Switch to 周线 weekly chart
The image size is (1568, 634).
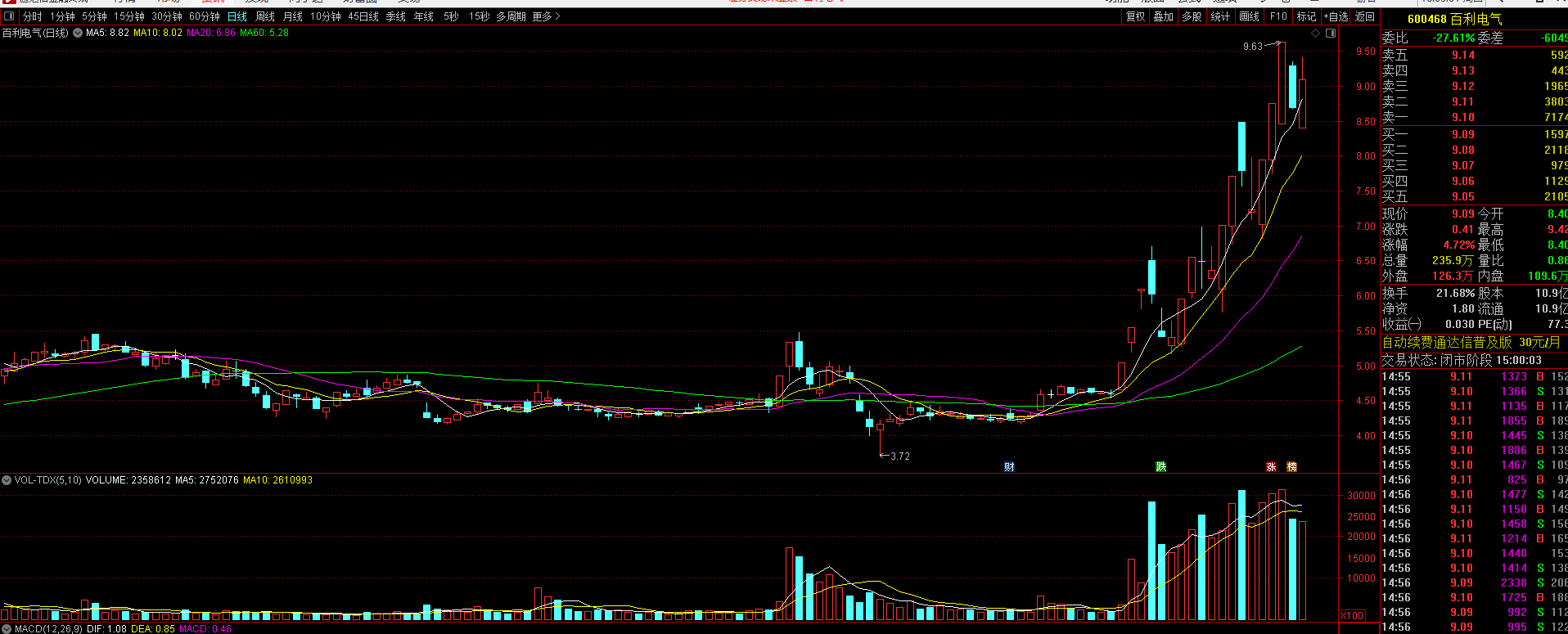click(265, 16)
